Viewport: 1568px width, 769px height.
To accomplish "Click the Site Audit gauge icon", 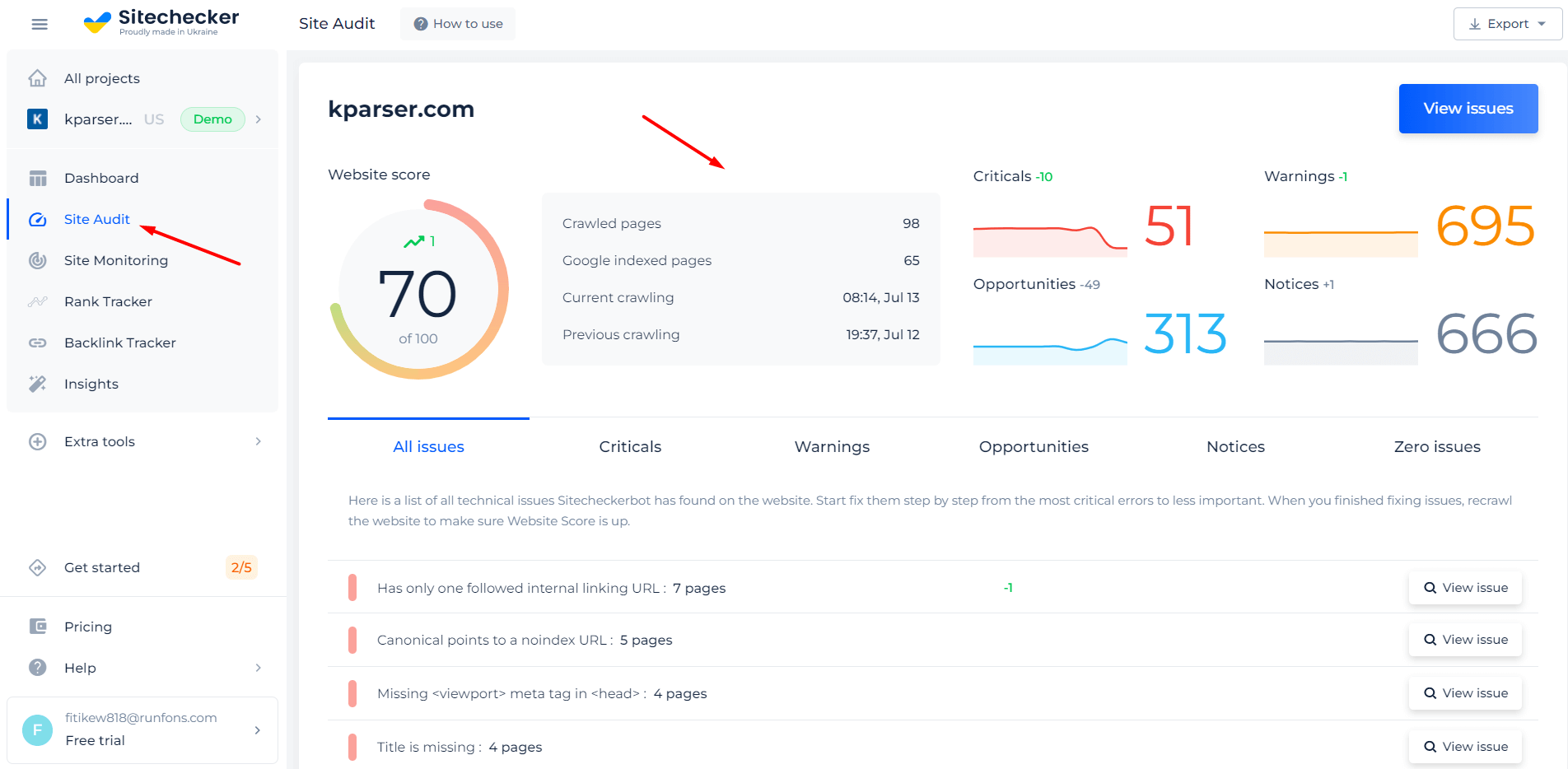I will [38, 219].
